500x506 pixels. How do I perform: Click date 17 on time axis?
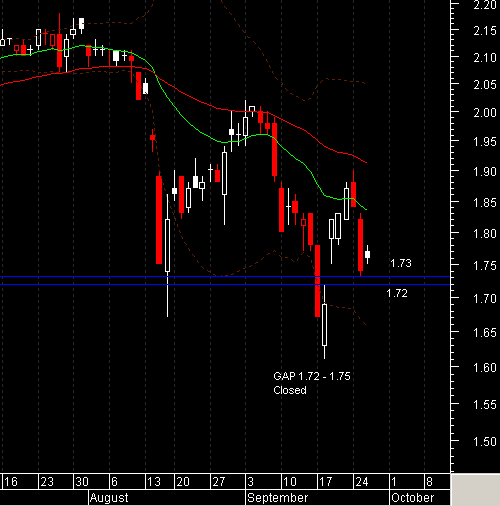click(326, 482)
